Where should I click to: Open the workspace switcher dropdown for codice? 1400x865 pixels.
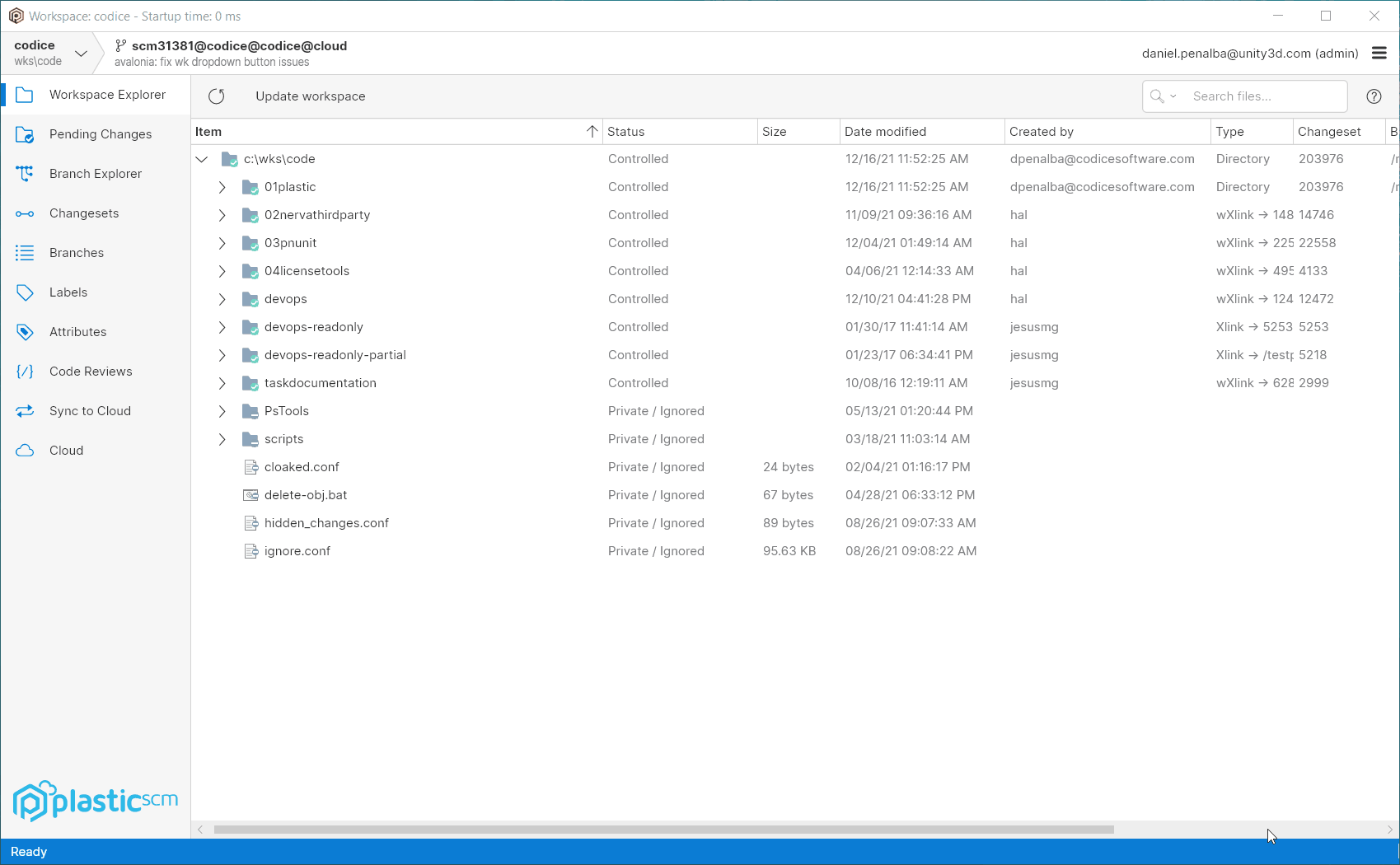tap(81, 53)
